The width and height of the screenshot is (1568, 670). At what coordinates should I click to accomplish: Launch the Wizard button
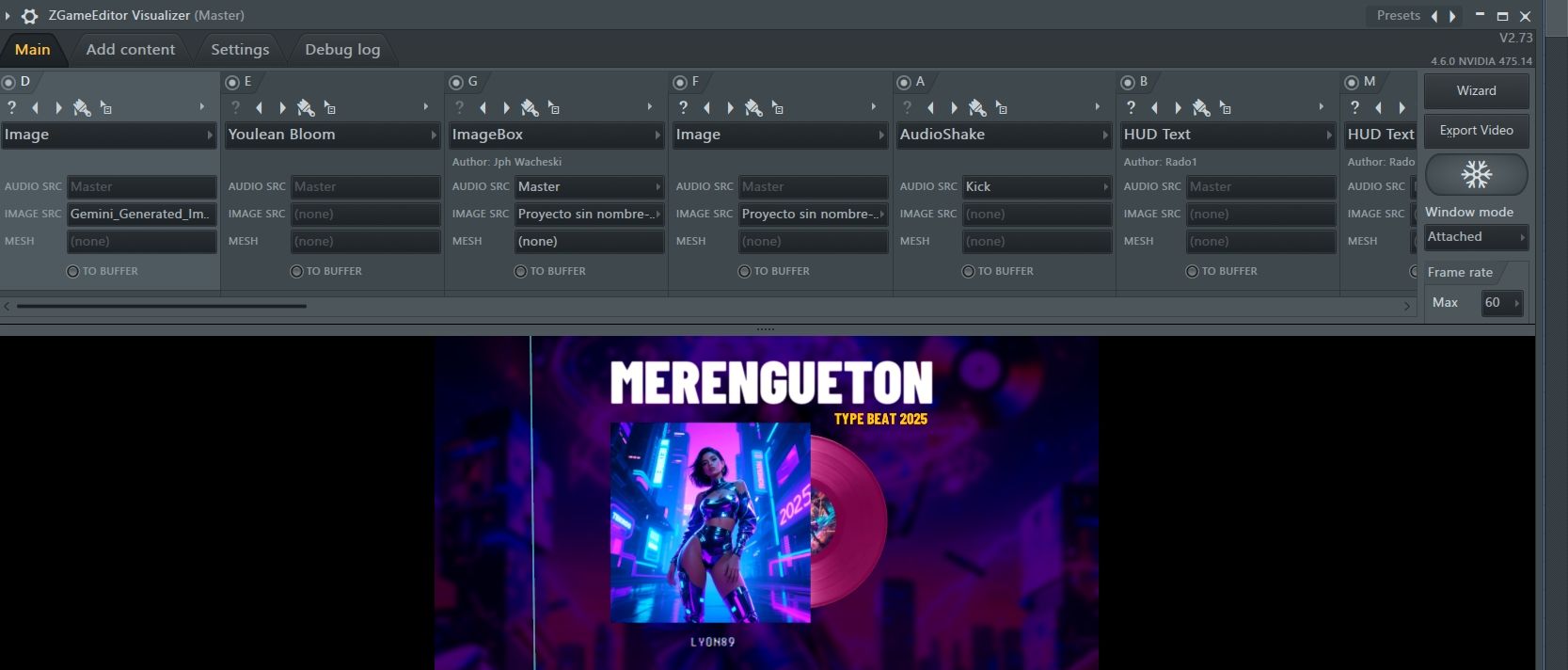[1476, 91]
